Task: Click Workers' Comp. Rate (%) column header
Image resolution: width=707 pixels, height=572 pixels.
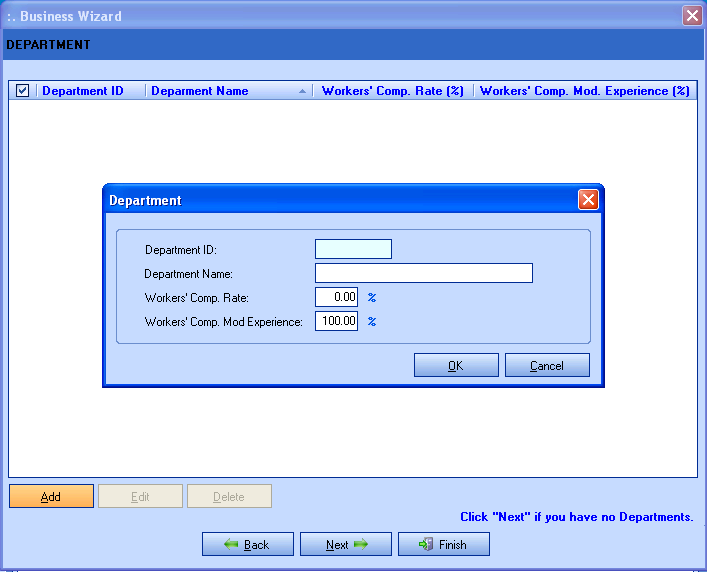Action: [392, 91]
